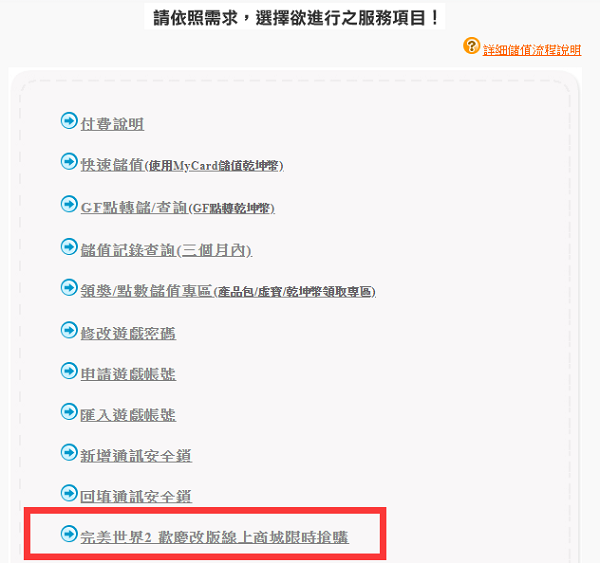600x563 pixels.
Task: Open the 詳細儲值流程說明 link
Action: coord(532,50)
